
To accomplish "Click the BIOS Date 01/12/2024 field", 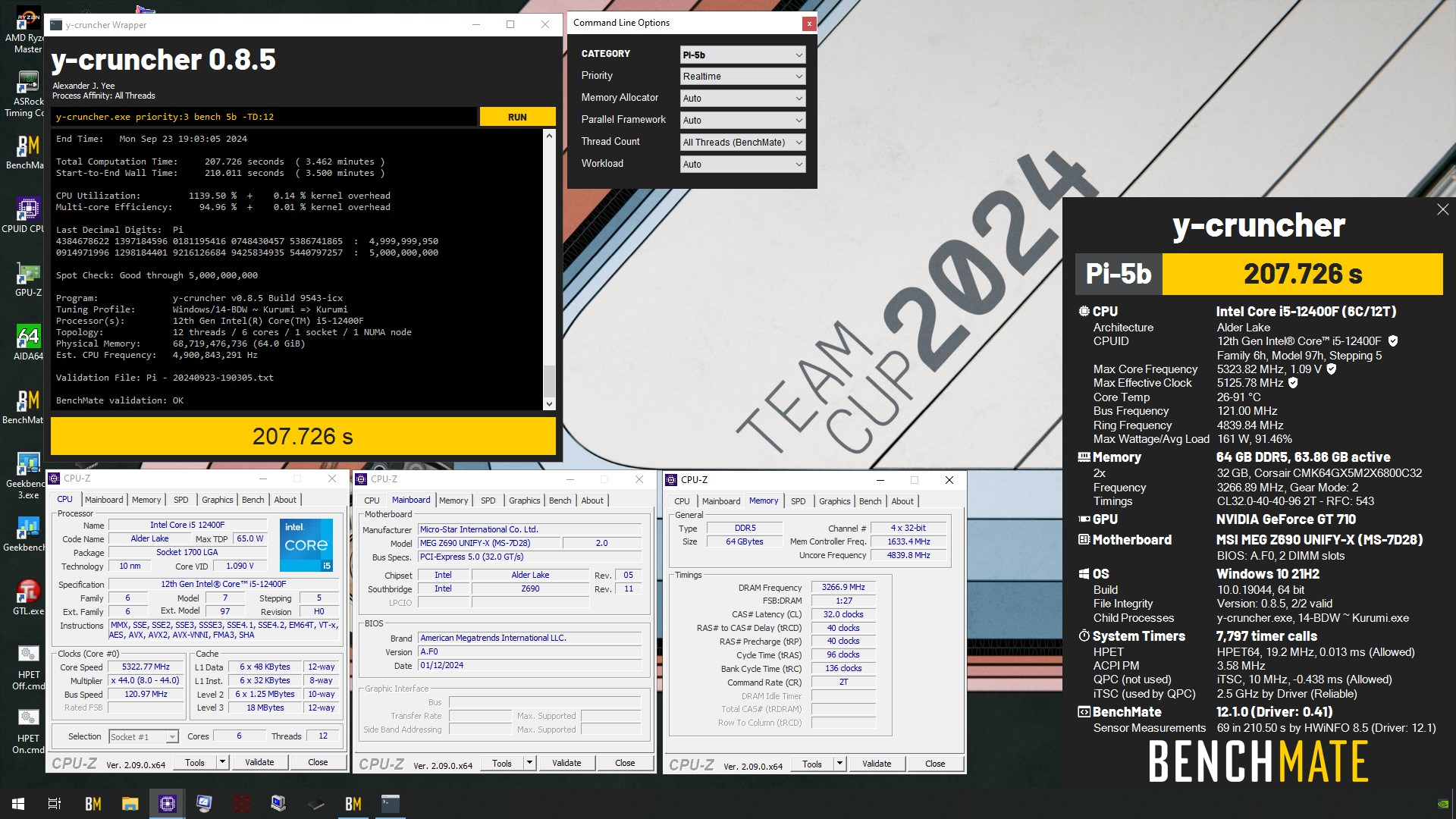I will tap(530, 665).
